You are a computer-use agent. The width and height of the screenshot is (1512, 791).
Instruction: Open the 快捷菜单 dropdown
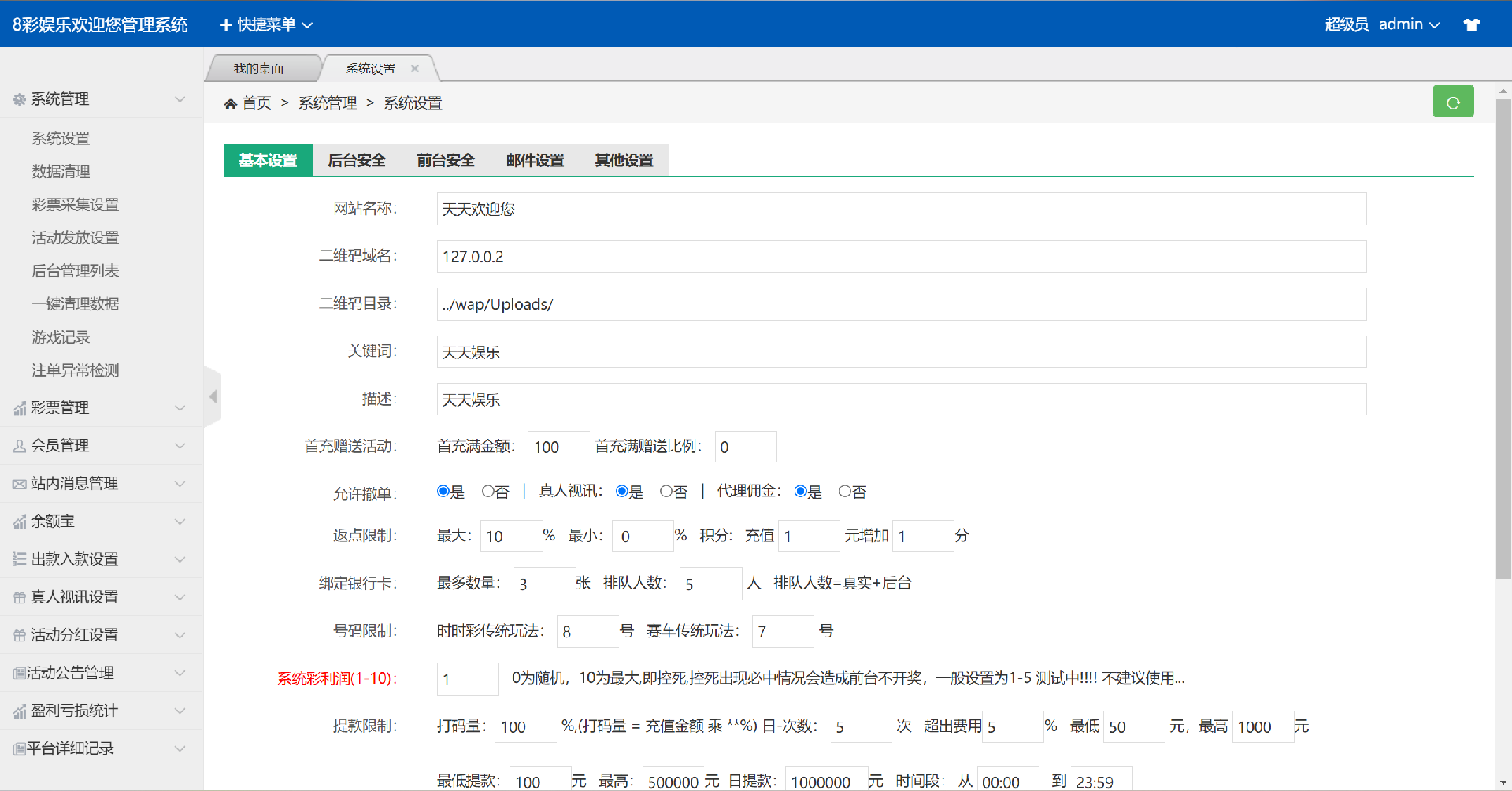pyautogui.click(x=266, y=24)
